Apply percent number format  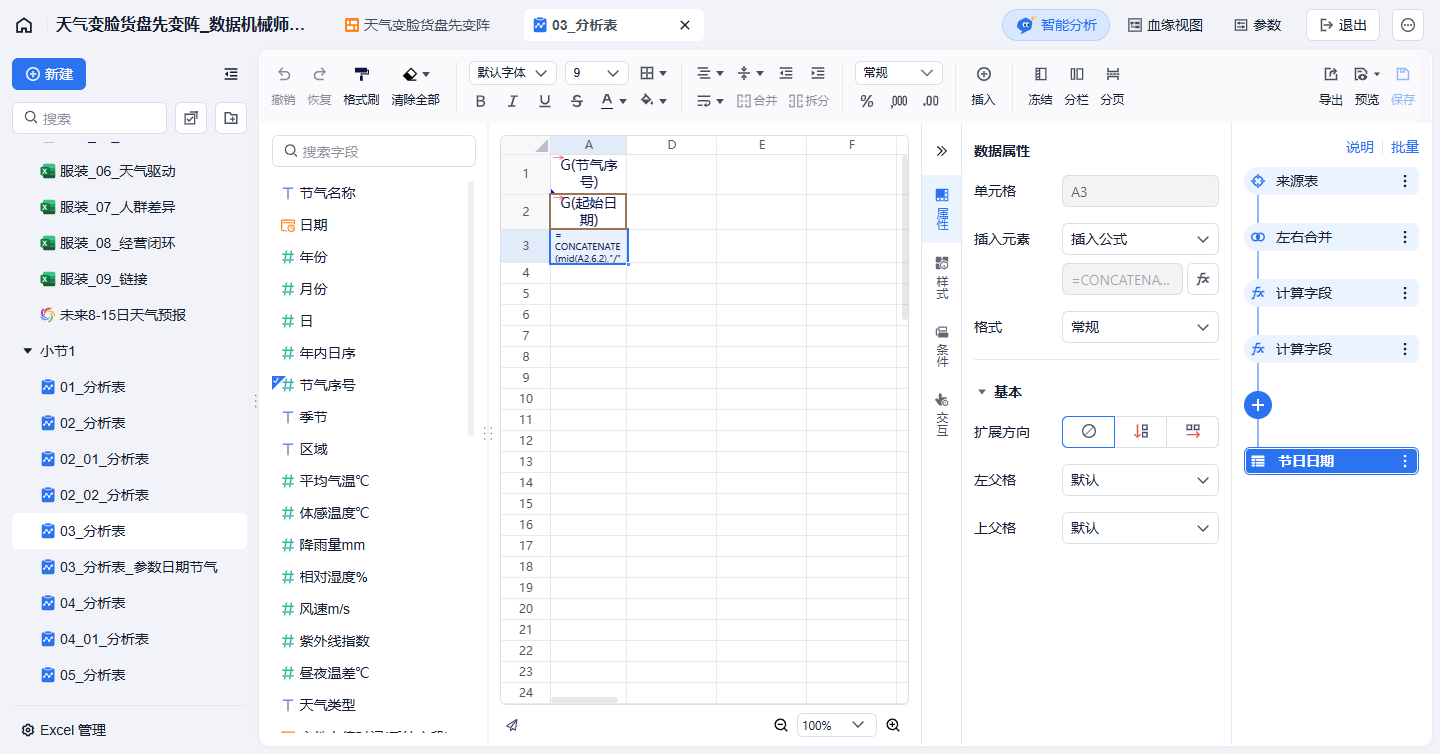point(867,101)
